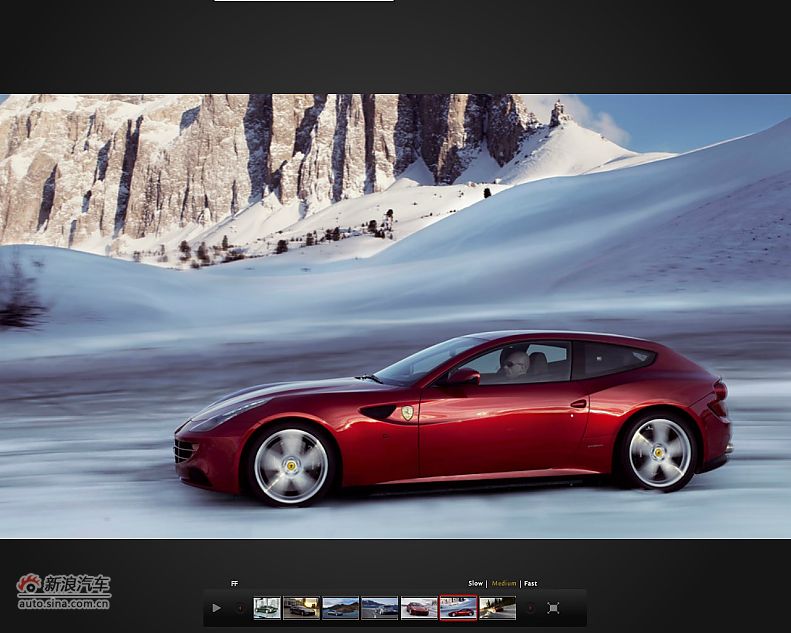791x633 pixels.
Task: Click the previous thumbnails arrow
Action: [x=240, y=608]
